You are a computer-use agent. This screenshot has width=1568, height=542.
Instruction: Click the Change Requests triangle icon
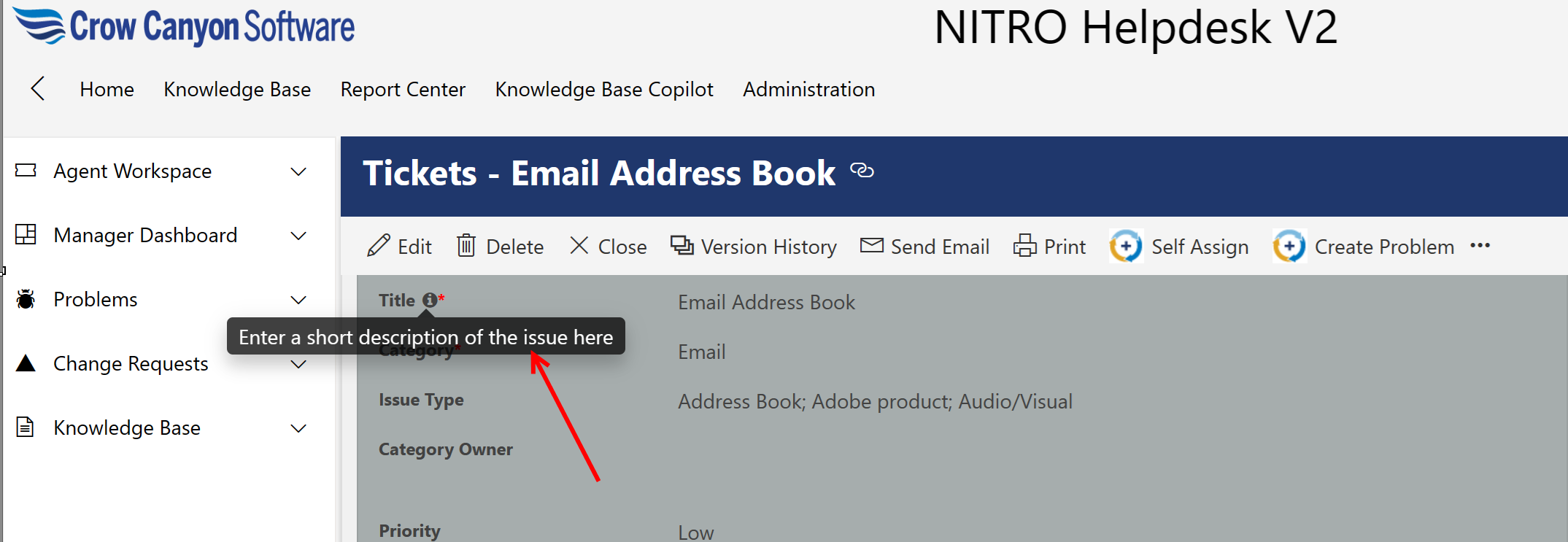26,363
